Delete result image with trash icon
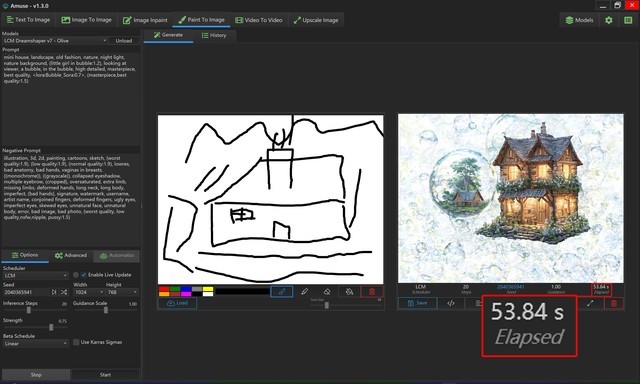Image resolution: width=640 pixels, height=384 pixels. coord(613,303)
